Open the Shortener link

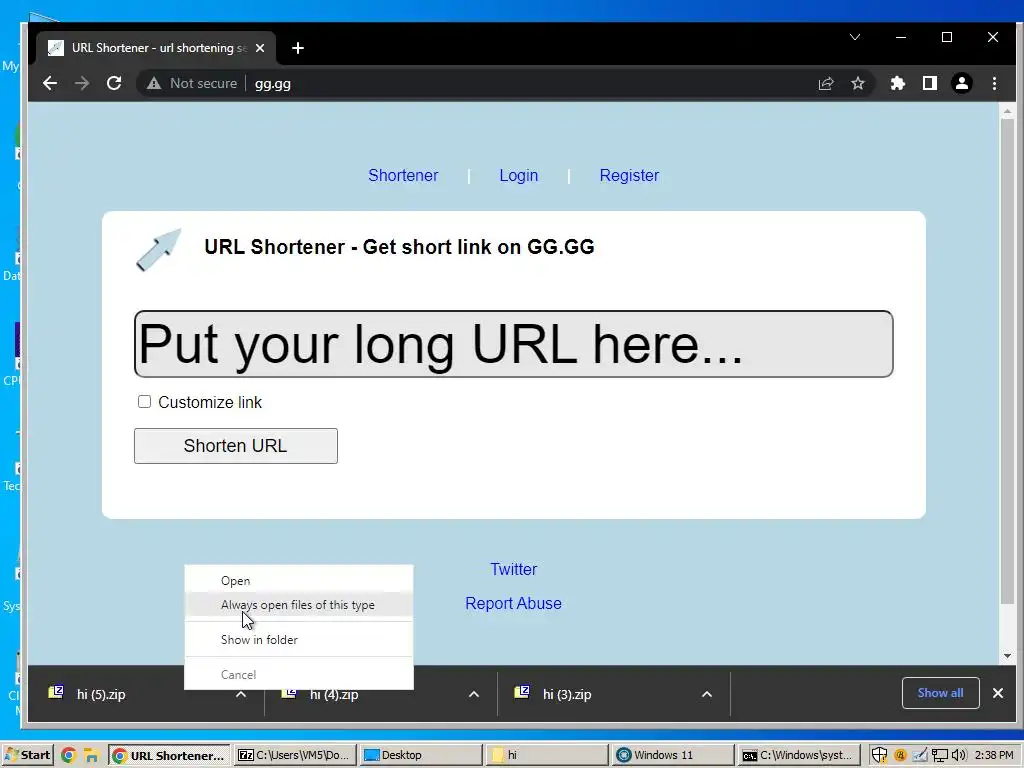[403, 175]
